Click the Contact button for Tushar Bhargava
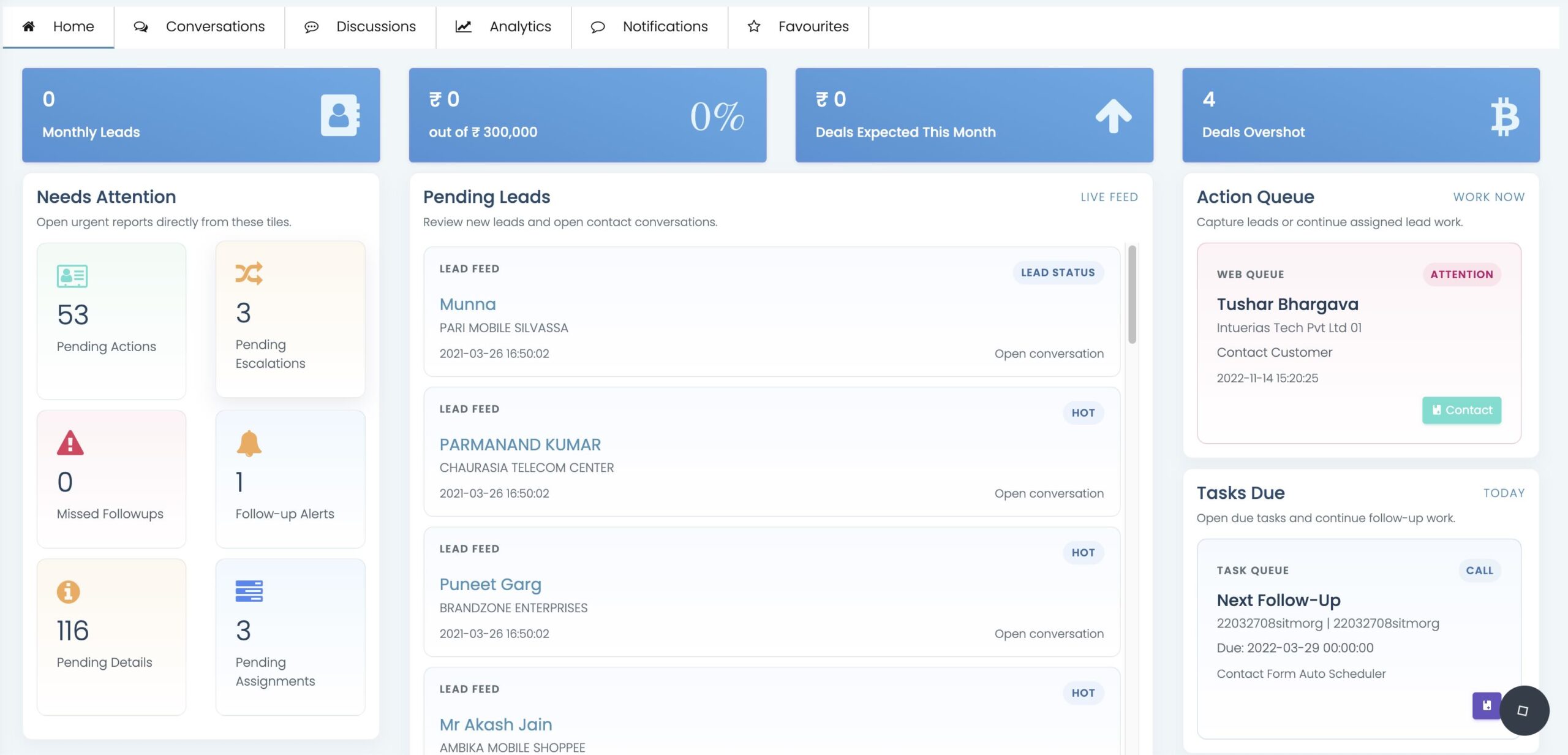 [x=1461, y=410]
